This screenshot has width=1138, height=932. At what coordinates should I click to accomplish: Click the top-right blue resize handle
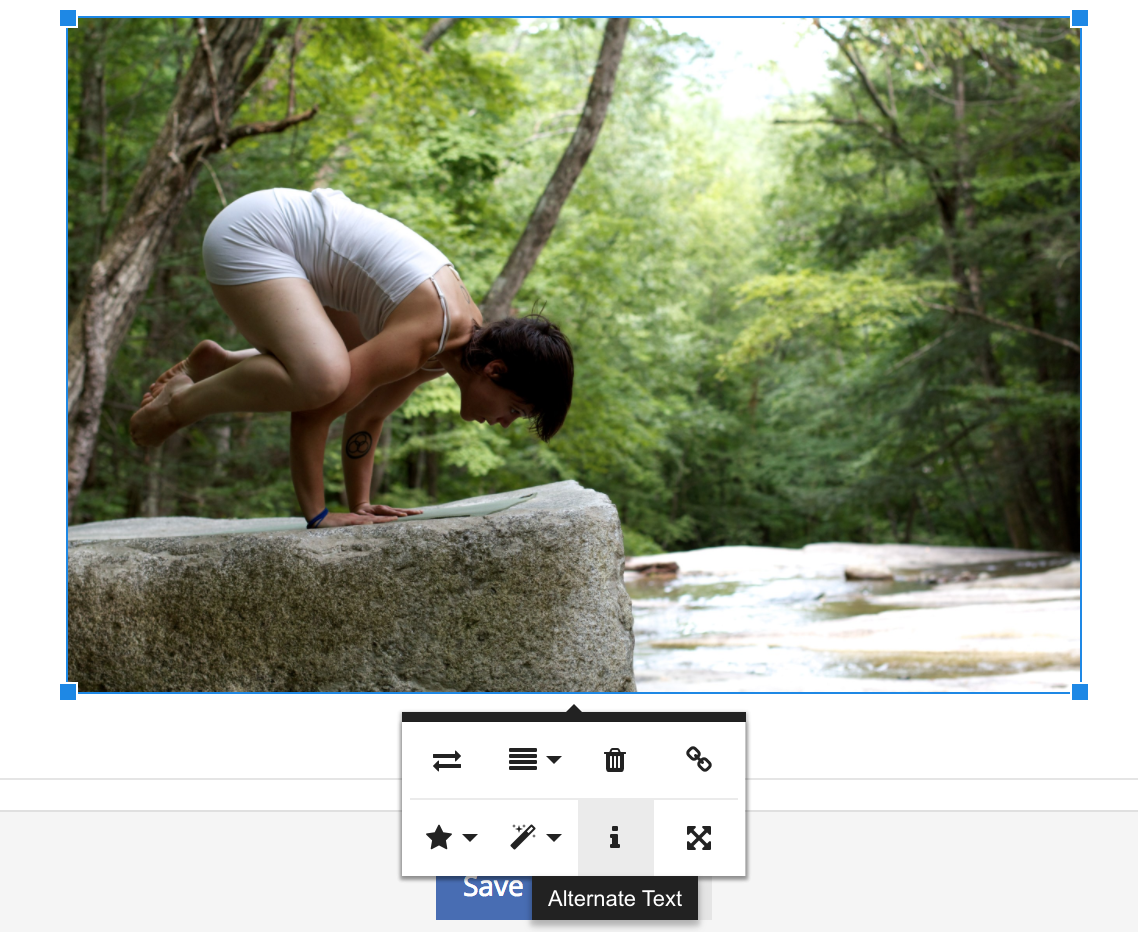coord(1080,18)
